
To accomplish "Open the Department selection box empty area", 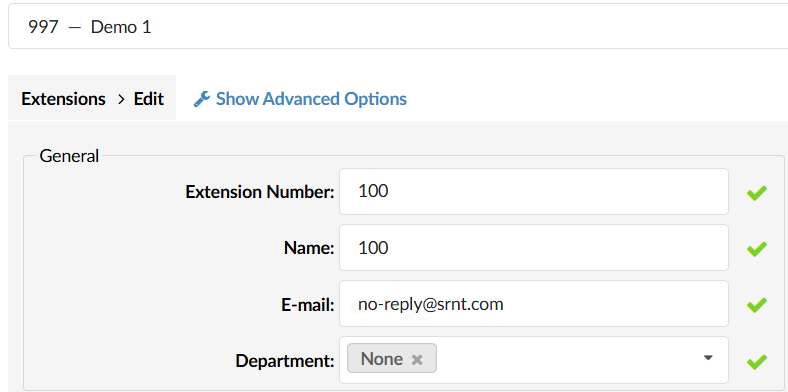I will 568,360.
